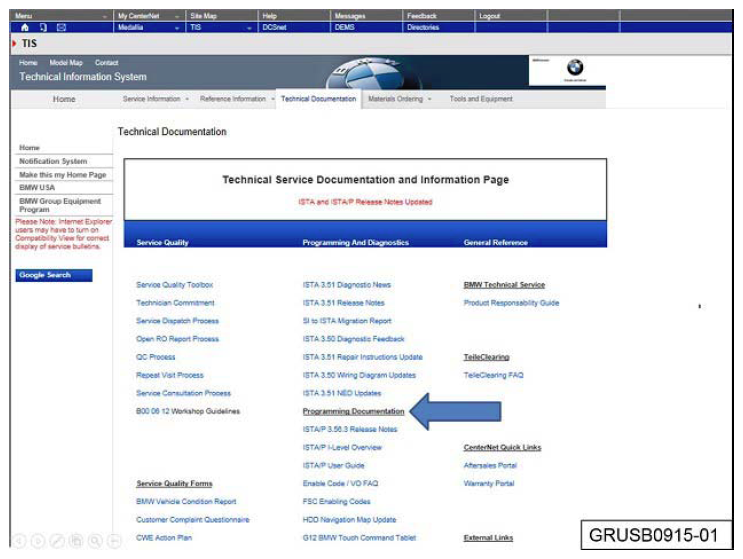
Task: Open Warranty Portal link
Action: coord(489,483)
